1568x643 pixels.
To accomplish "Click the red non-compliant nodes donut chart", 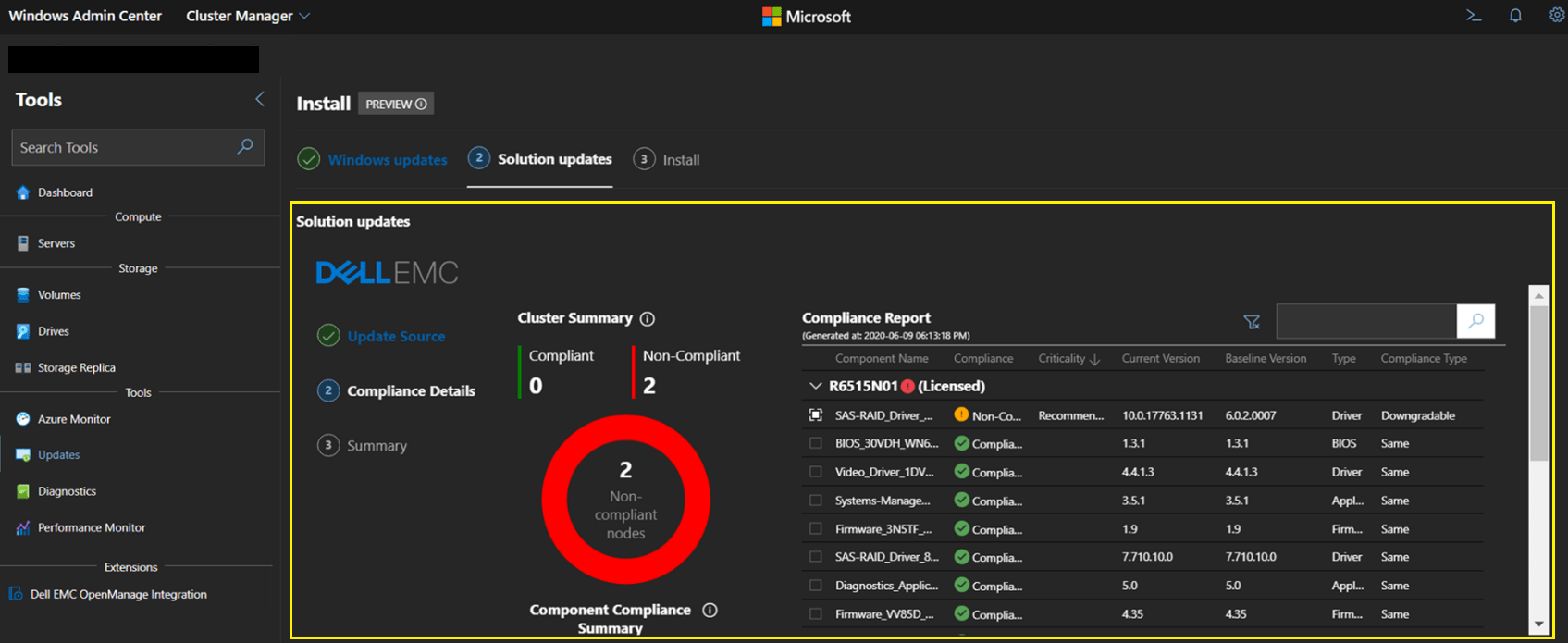I will (625, 500).
